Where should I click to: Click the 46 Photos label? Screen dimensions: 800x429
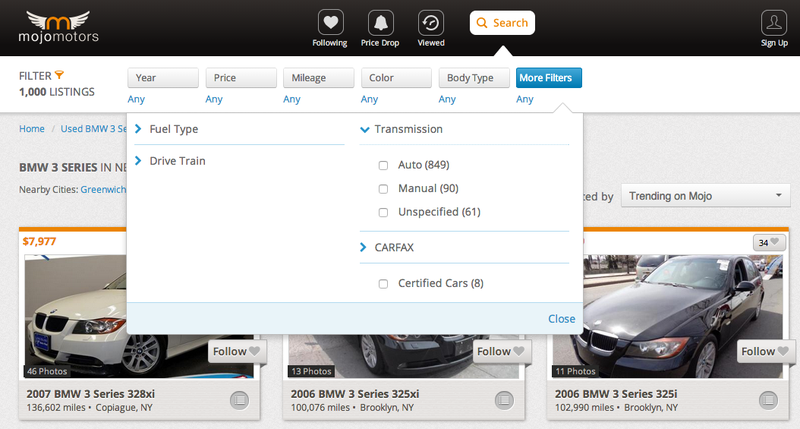47,371
